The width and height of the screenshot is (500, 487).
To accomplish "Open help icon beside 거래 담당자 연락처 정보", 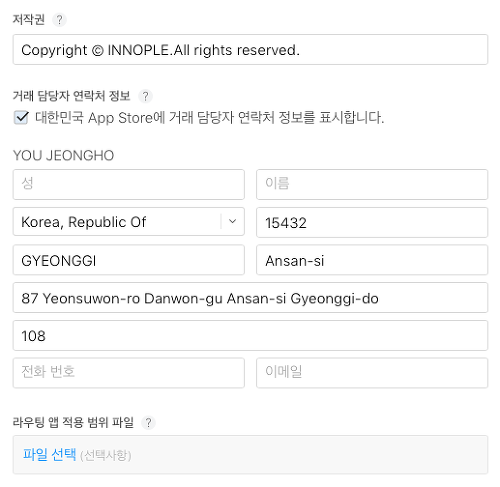I will point(145,96).
